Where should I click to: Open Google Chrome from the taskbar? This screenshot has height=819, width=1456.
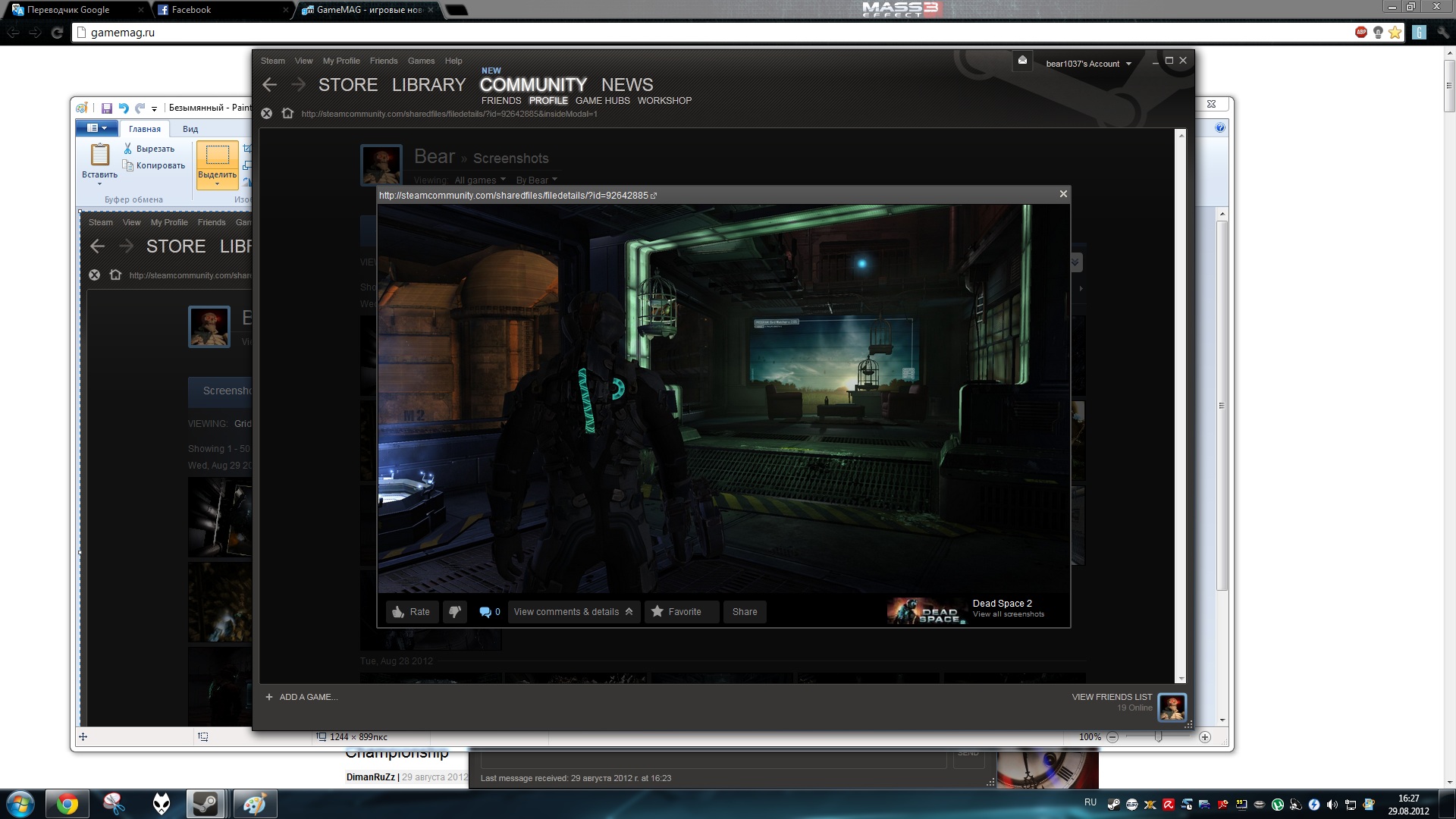[67, 804]
